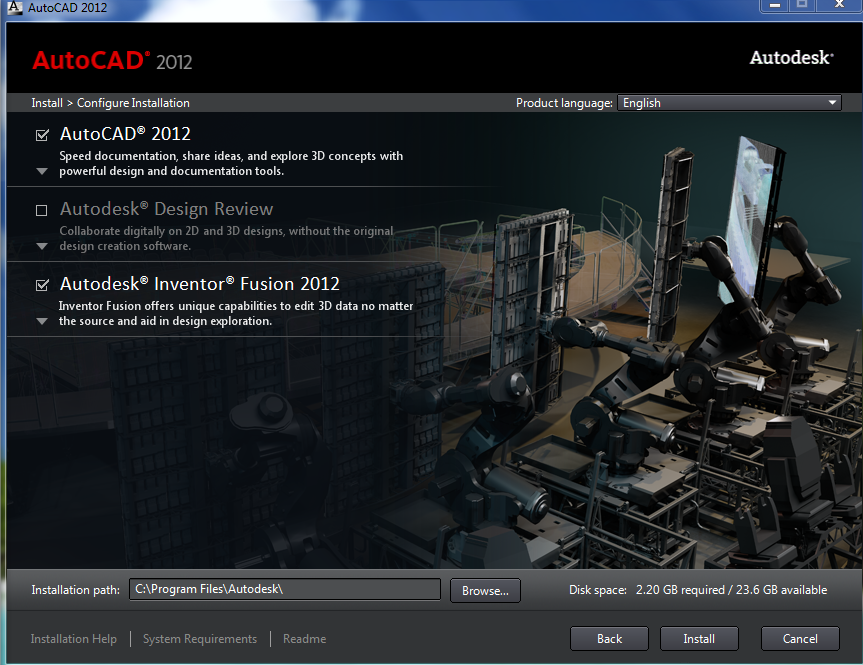The height and width of the screenshot is (665, 863).
Task: Start installation with the Install button
Action: (x=699, y=639)
